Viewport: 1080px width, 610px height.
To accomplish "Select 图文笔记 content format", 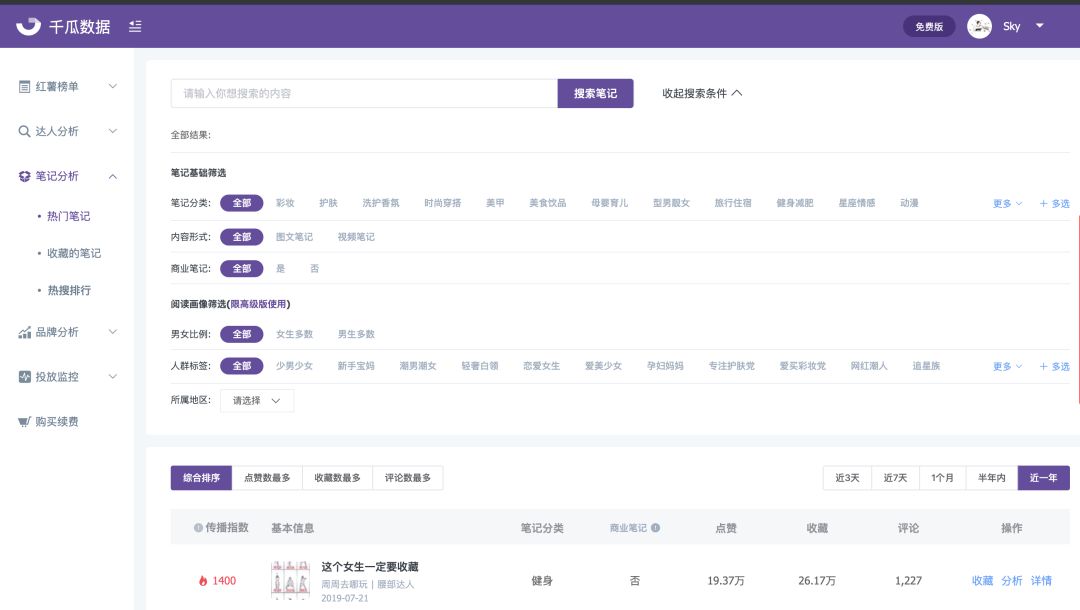I will (294, 237).
